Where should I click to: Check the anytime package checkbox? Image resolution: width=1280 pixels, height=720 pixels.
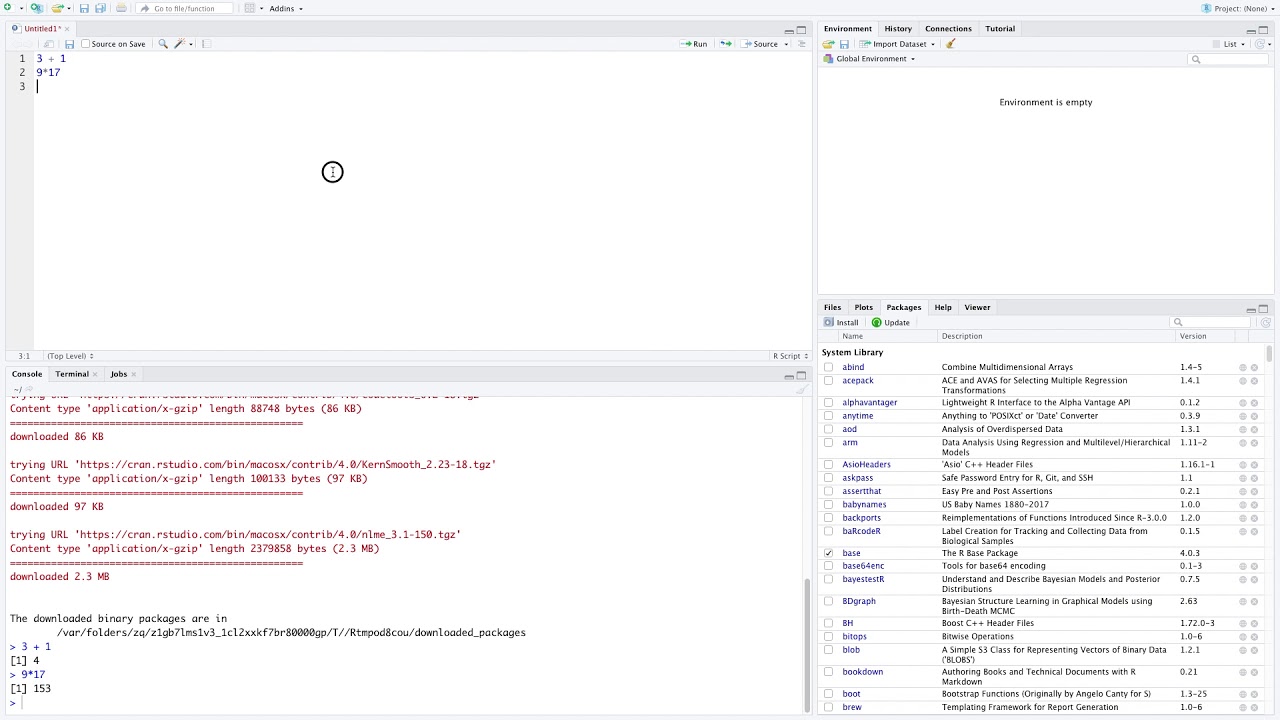pyautogui.click(x=828, y=416)
